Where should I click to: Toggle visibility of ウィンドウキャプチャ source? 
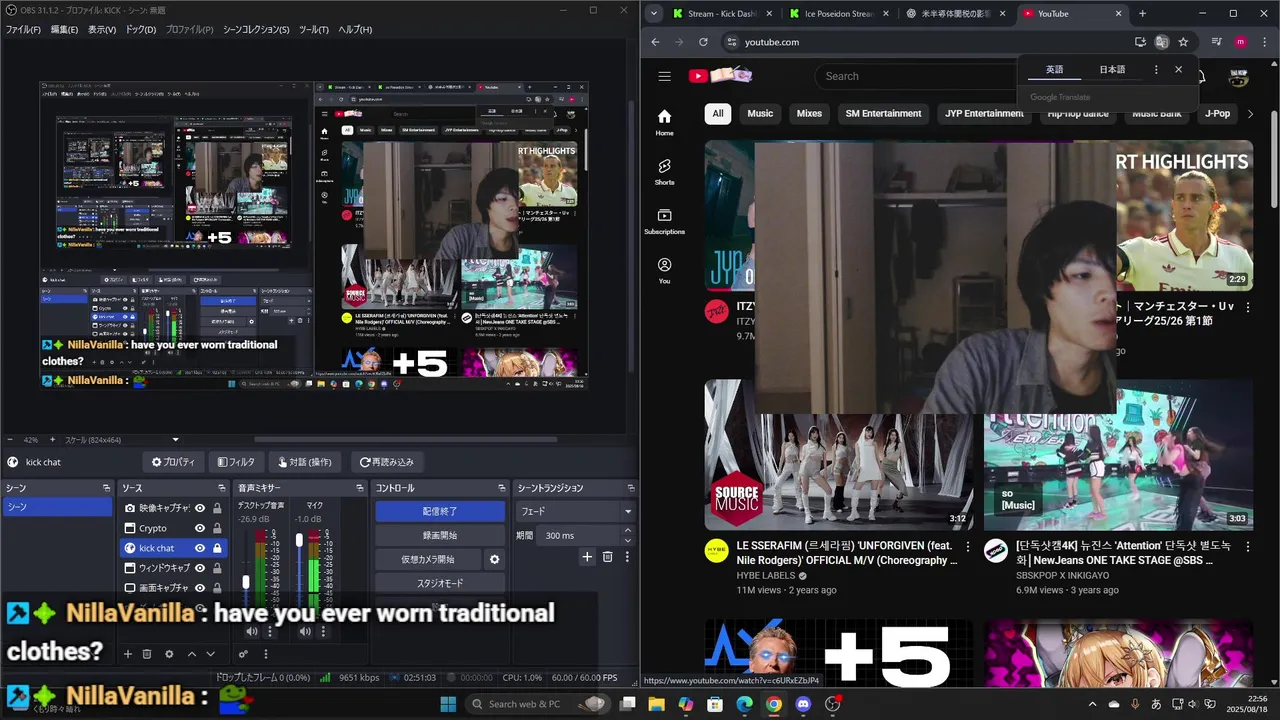coord(200,568)
